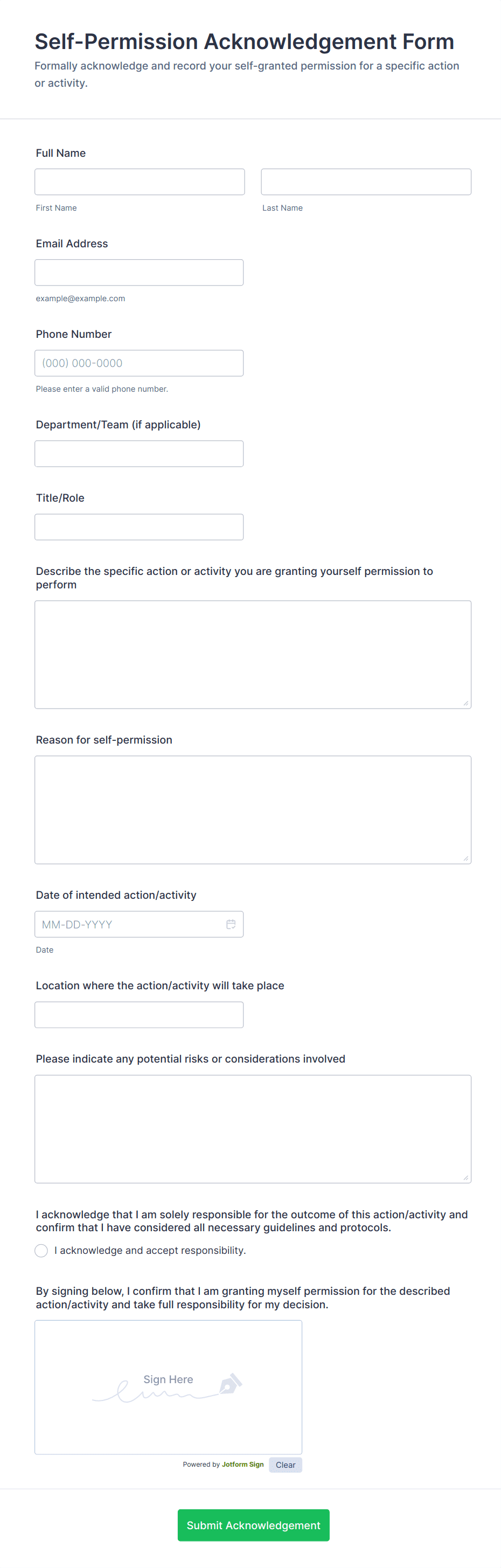Click the Last Name input field

[x=365, y=182]
